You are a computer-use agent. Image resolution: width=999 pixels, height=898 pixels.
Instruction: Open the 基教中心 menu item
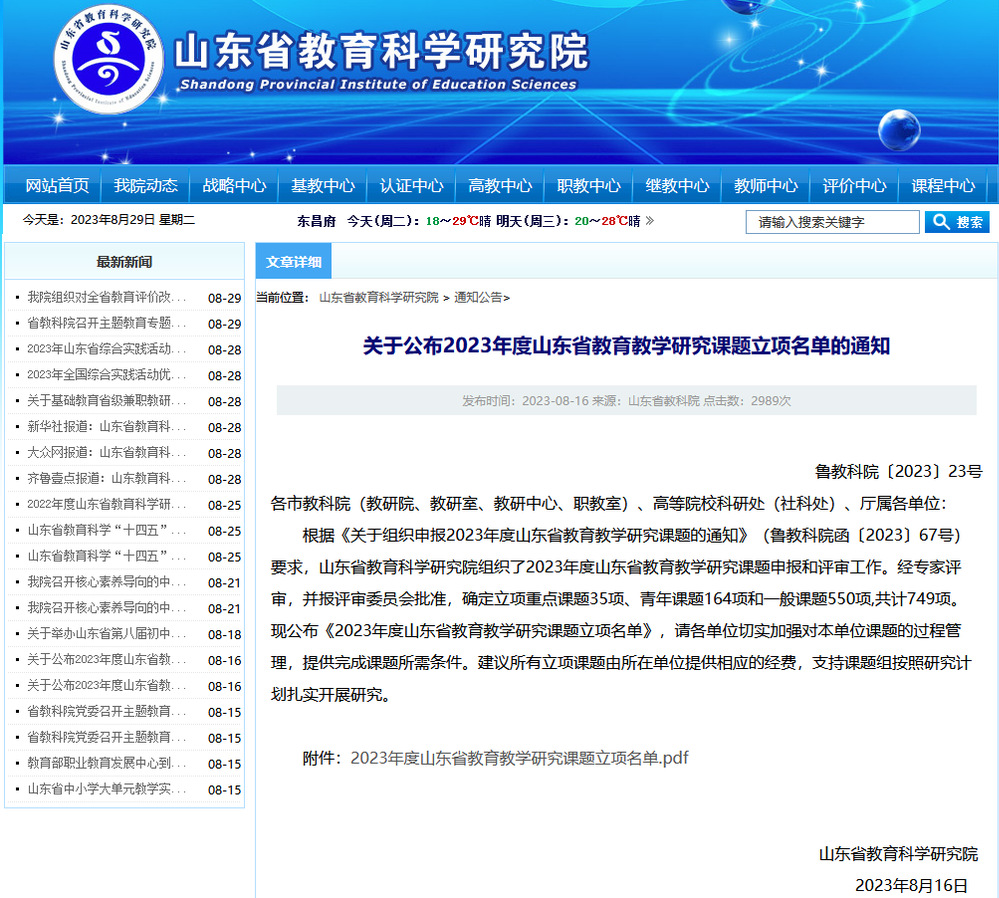click(x=323, y=185)
